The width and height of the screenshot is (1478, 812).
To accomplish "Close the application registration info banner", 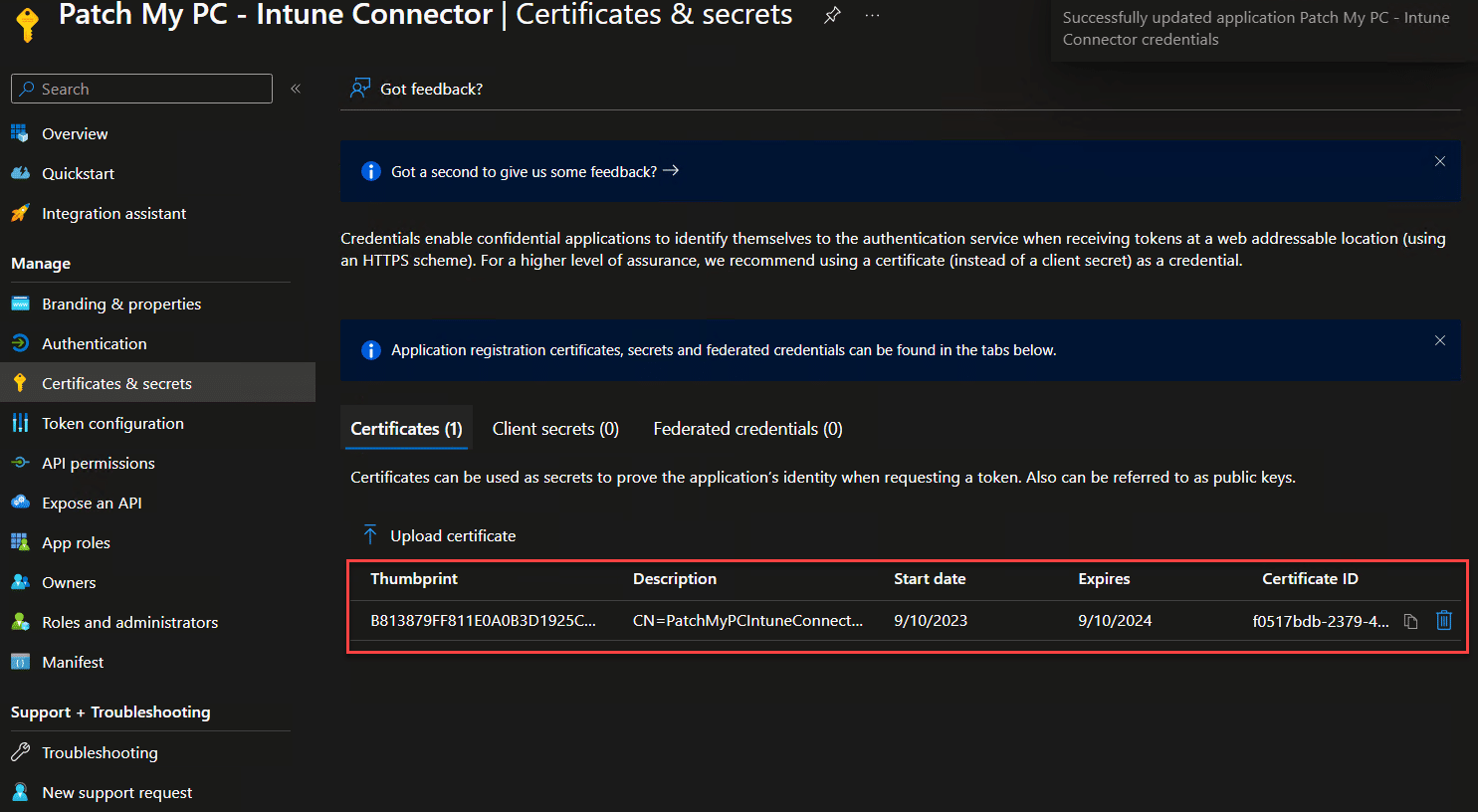I will click(x=1439, y=340).
